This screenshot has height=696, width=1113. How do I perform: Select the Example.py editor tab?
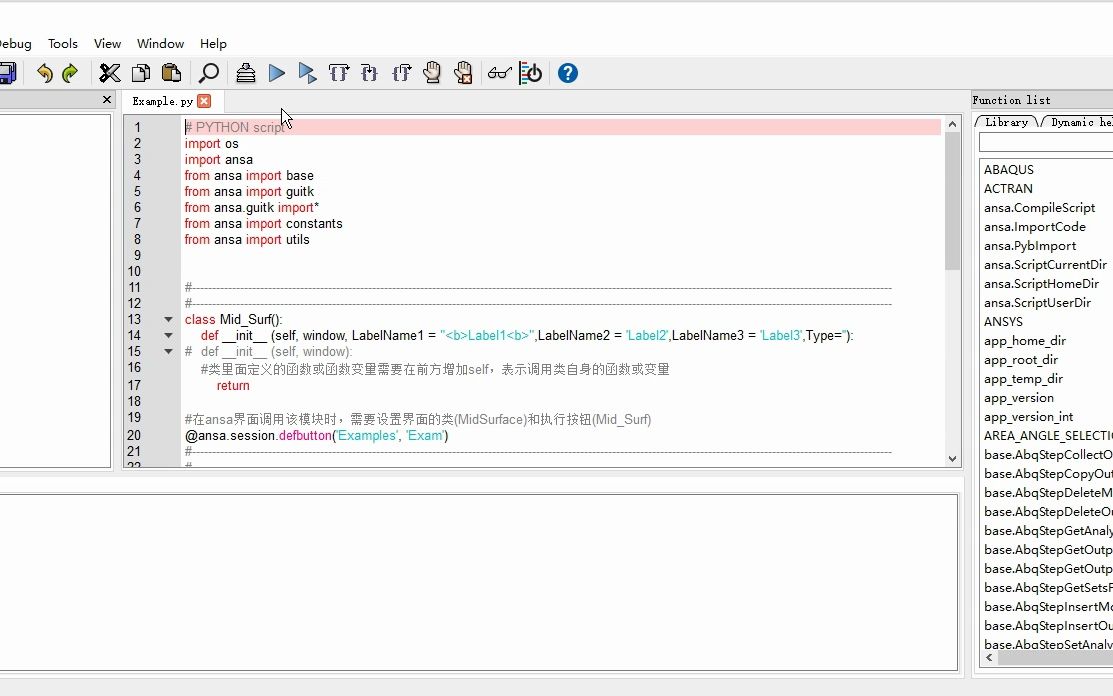tap(163, 101)
